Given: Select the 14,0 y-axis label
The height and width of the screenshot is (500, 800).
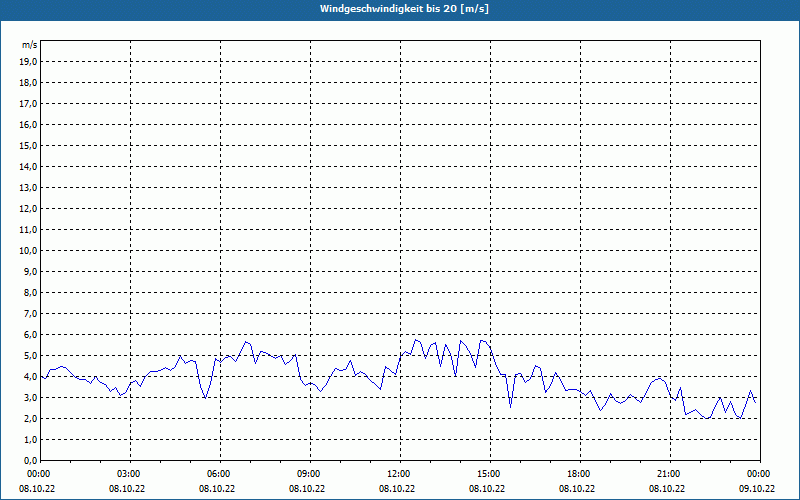Looking at the screenshot, I should pyautogui.click(x=28, y=166).
